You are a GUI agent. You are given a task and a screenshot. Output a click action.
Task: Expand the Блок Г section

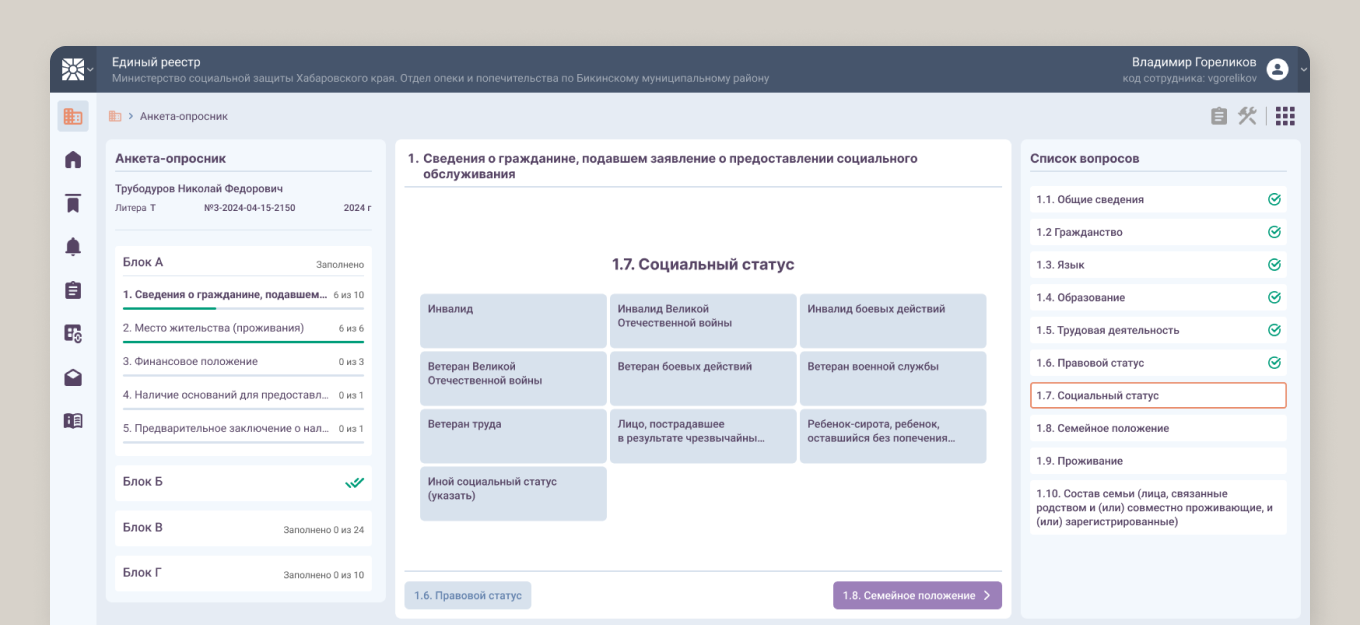point(243,574)
